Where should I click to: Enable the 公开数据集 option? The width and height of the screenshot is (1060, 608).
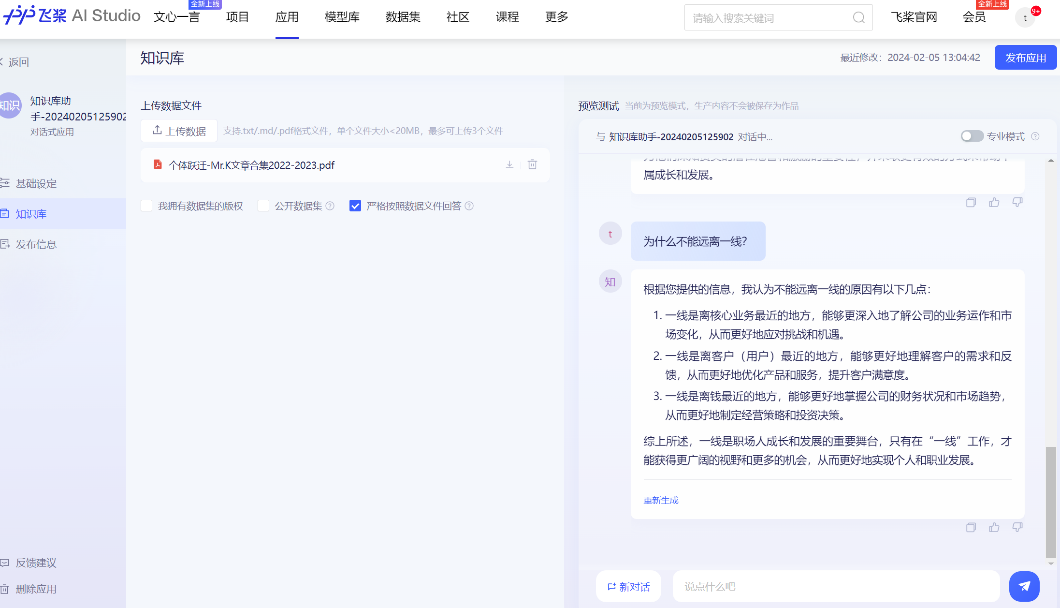(262, 204)
